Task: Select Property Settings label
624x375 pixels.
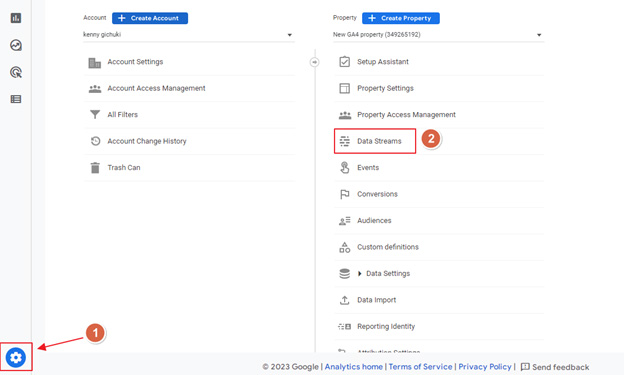Action: click(x=385, y=88)
